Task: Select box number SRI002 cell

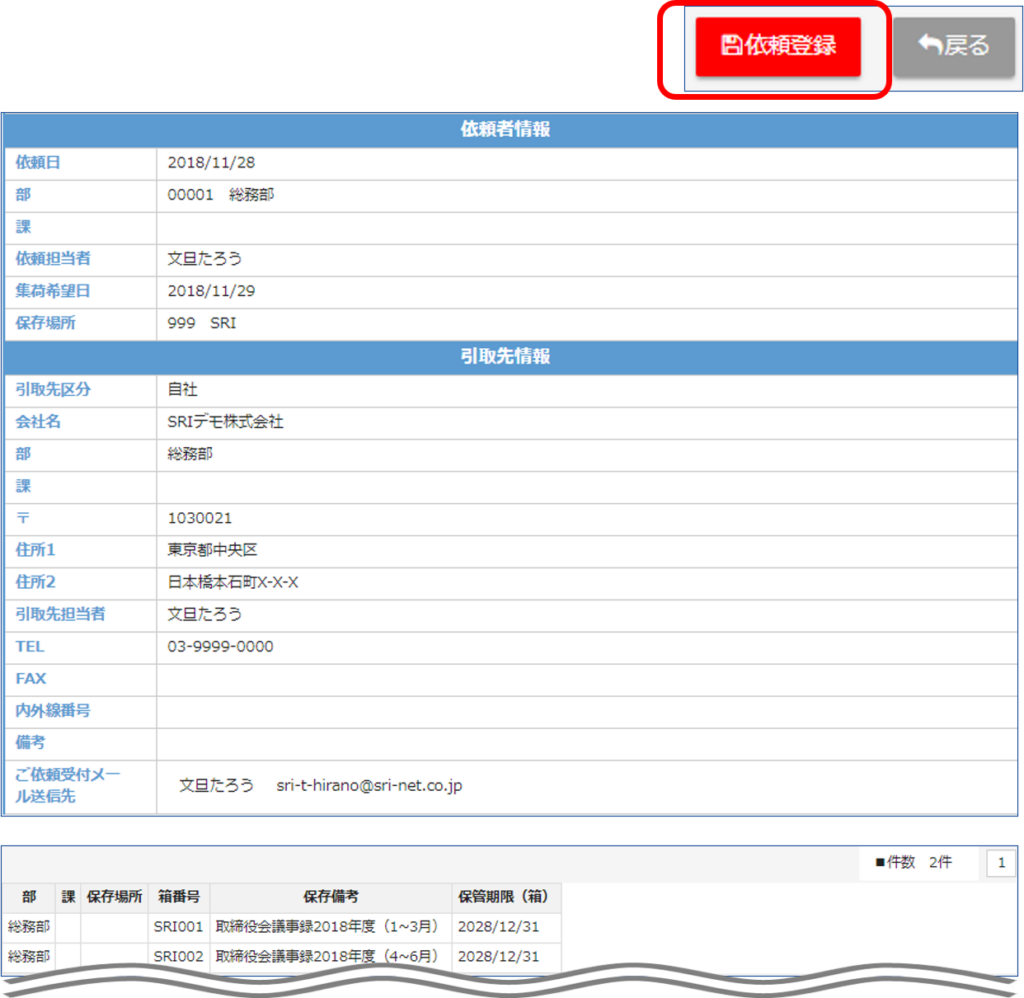Action: pos(179,957)
